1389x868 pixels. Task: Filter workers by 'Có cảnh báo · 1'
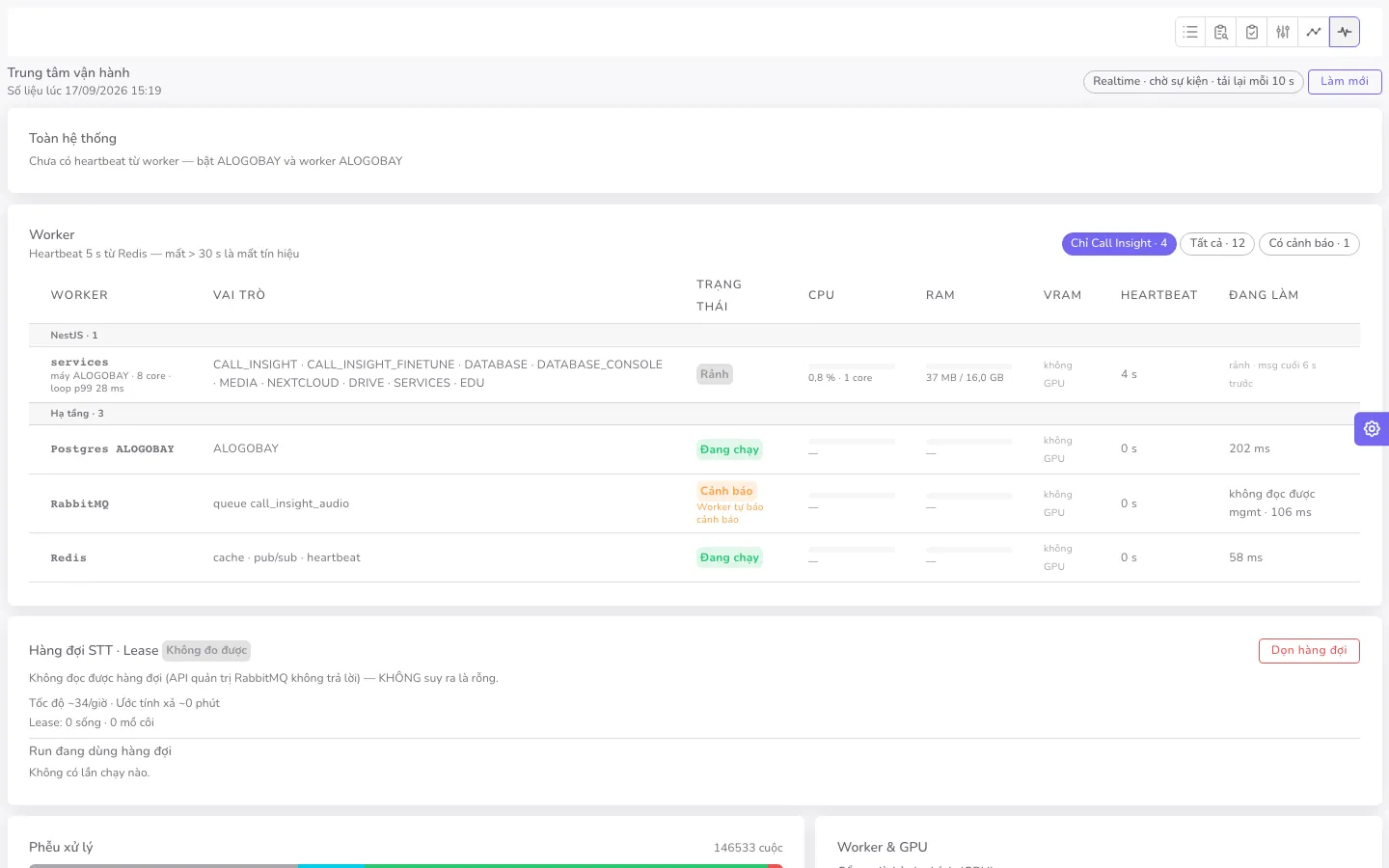(x=1309, y=243)
